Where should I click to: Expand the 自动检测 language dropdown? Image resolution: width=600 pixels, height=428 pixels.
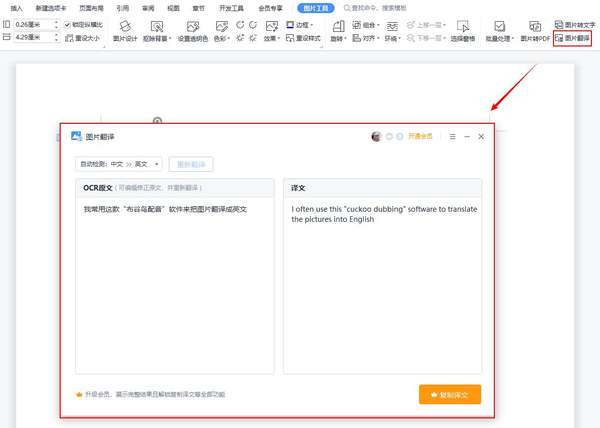pos(119,164)
